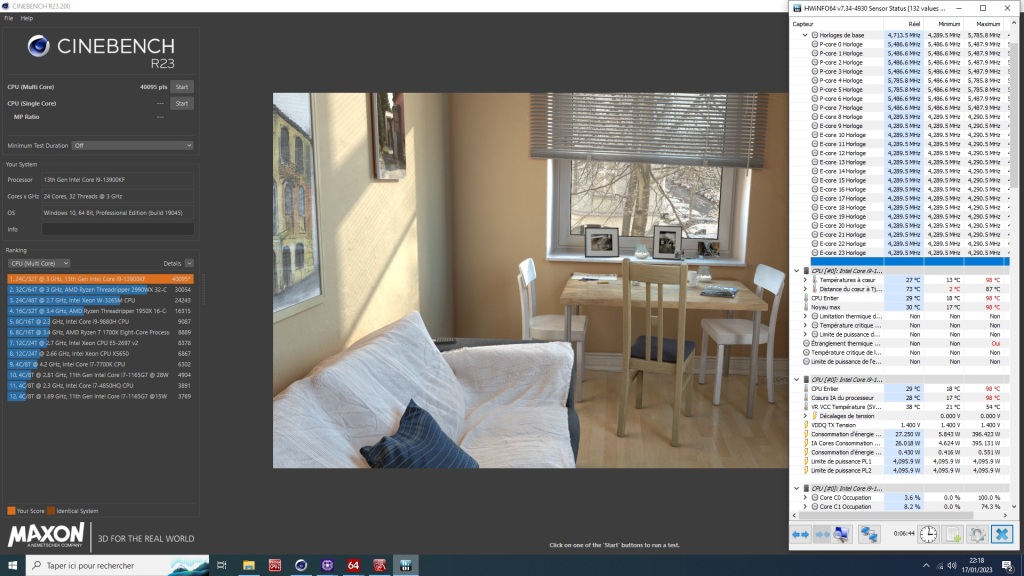This screenshot has width=1024, height=576.
Task: Toggle the ranking Details dropdown button
Action: click(x=189, y=263)
